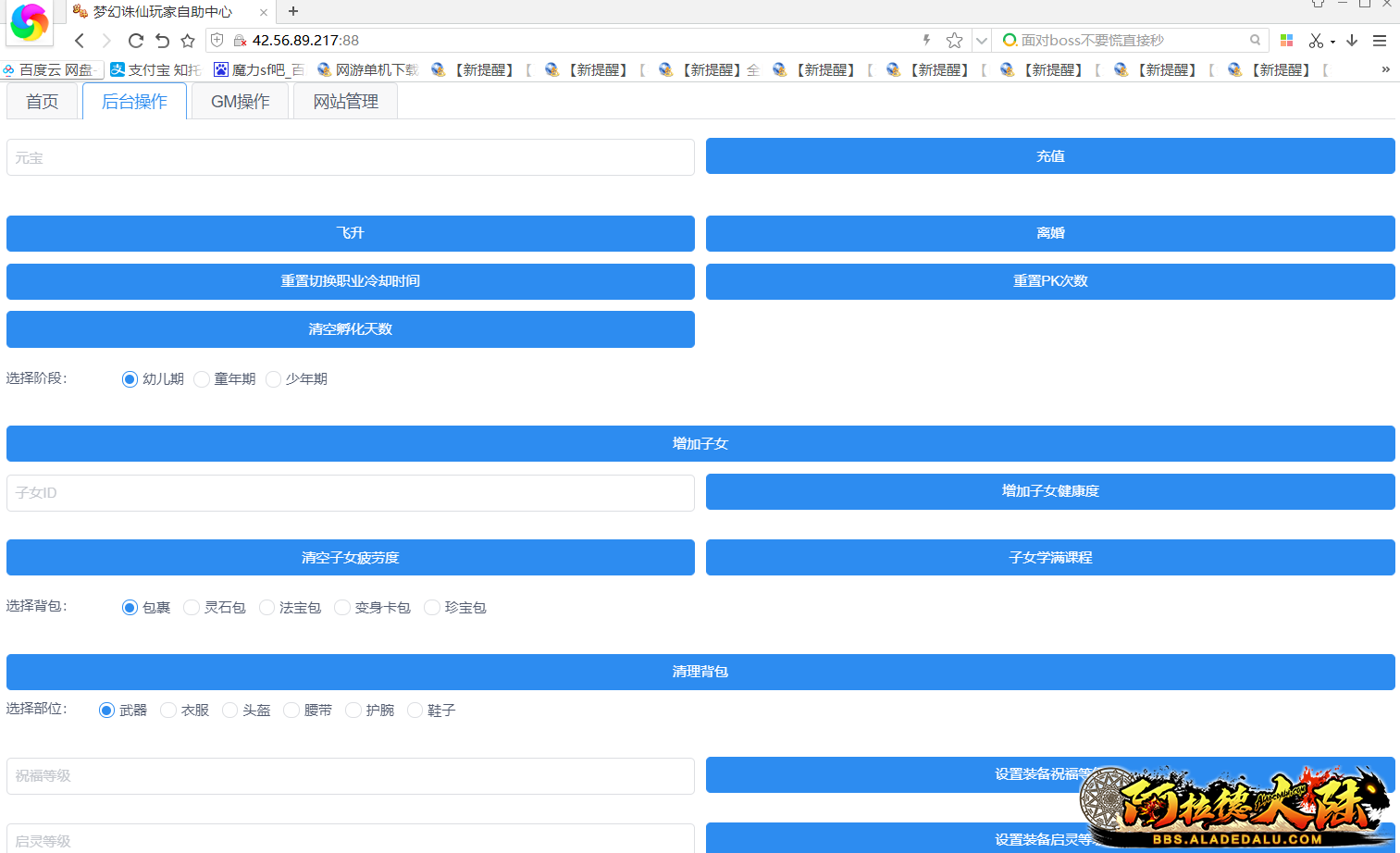
Task: Choose the 灵石包 backpack option
Action: [191, 607]
